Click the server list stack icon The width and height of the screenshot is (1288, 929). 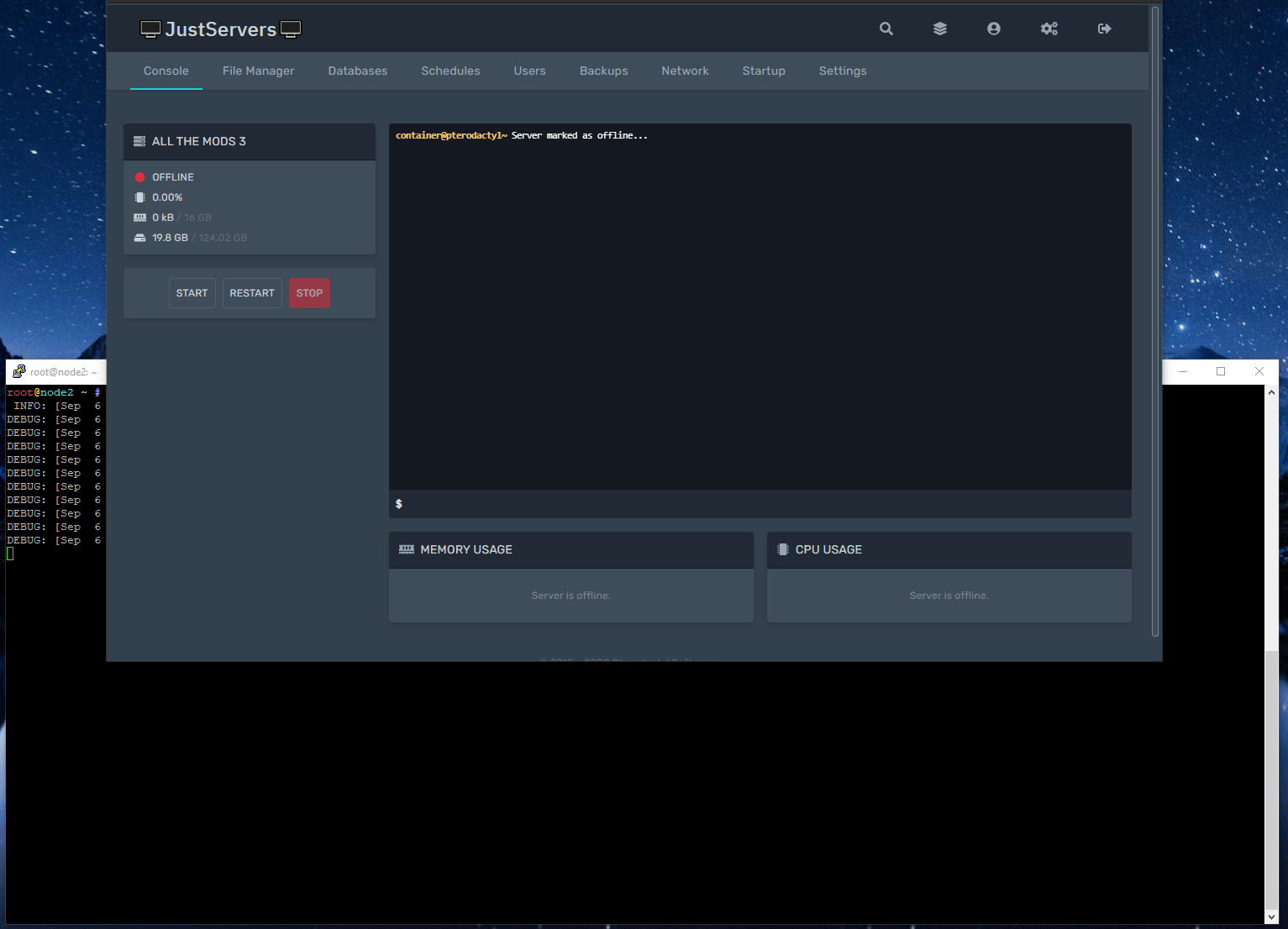tap(940, 28)
